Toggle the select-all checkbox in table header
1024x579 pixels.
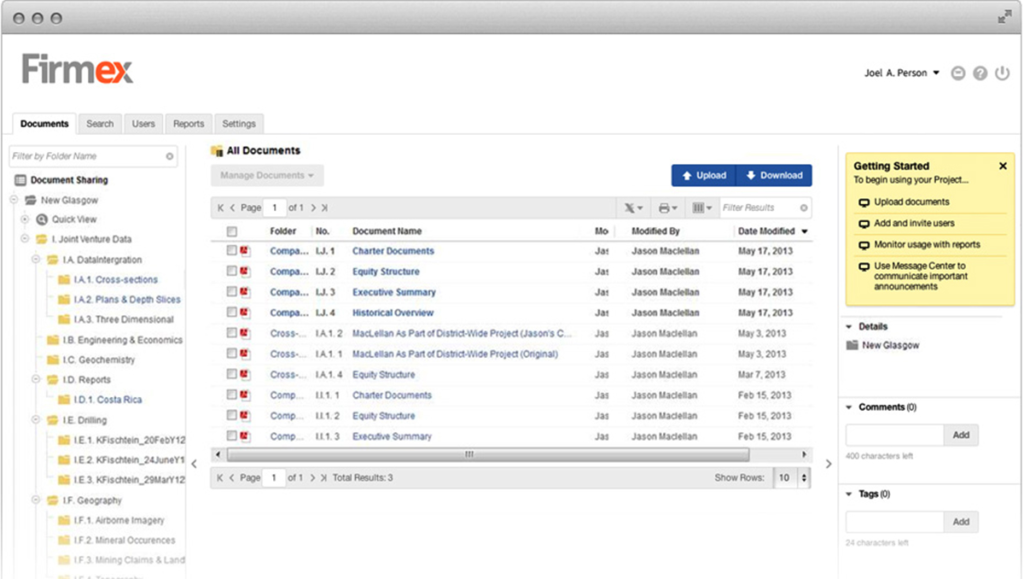coord(232,231)
